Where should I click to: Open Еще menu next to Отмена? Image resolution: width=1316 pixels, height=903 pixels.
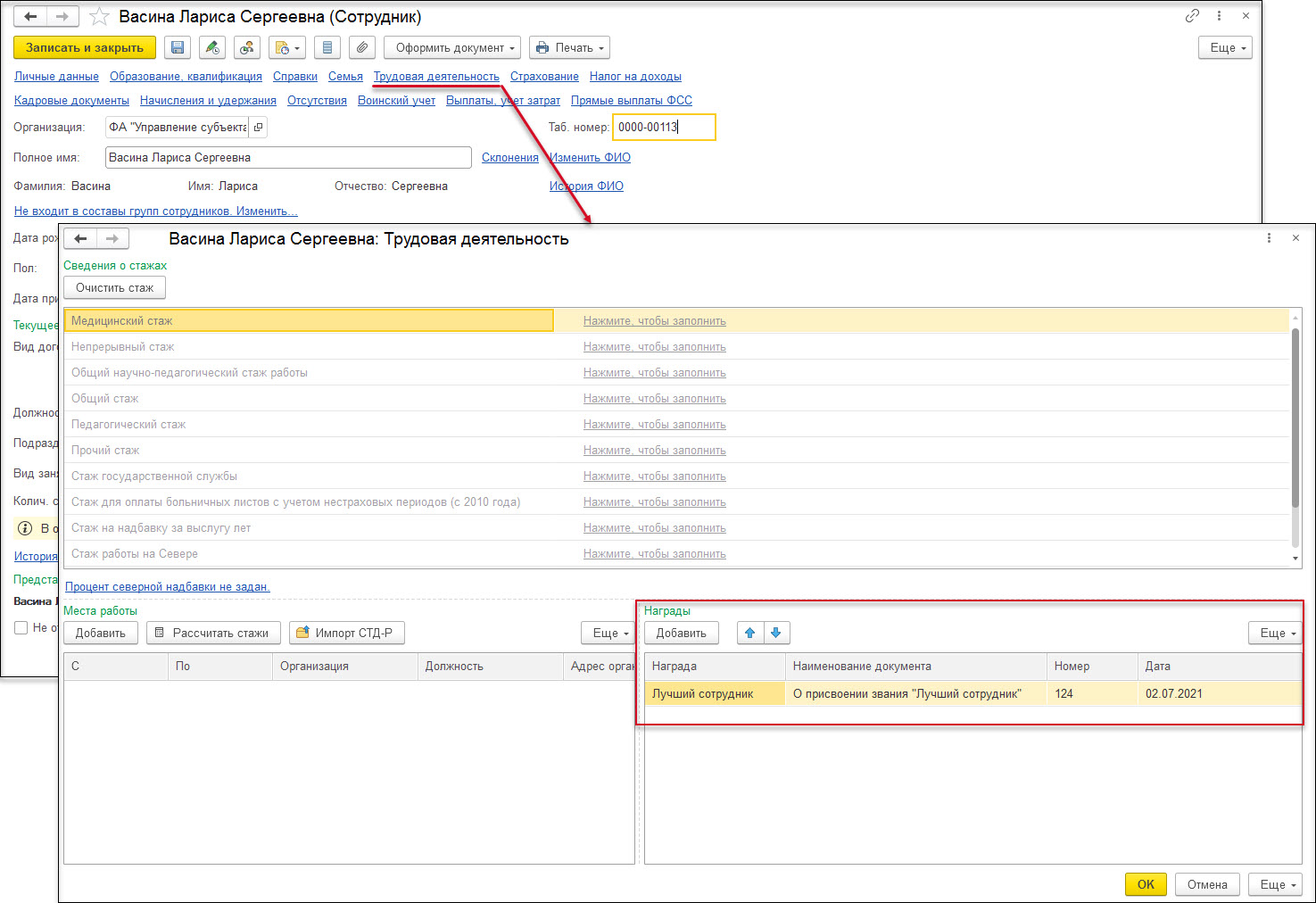pyautogui.click(x=1275, y=884)
